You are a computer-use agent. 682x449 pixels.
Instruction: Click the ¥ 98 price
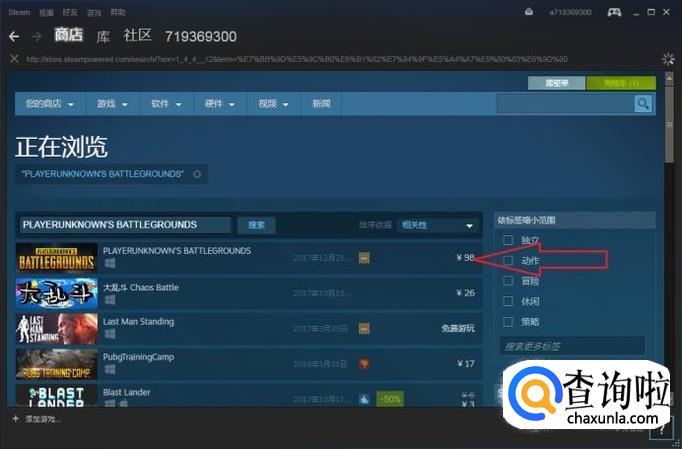pyautogui.click(x=465, y=258)
